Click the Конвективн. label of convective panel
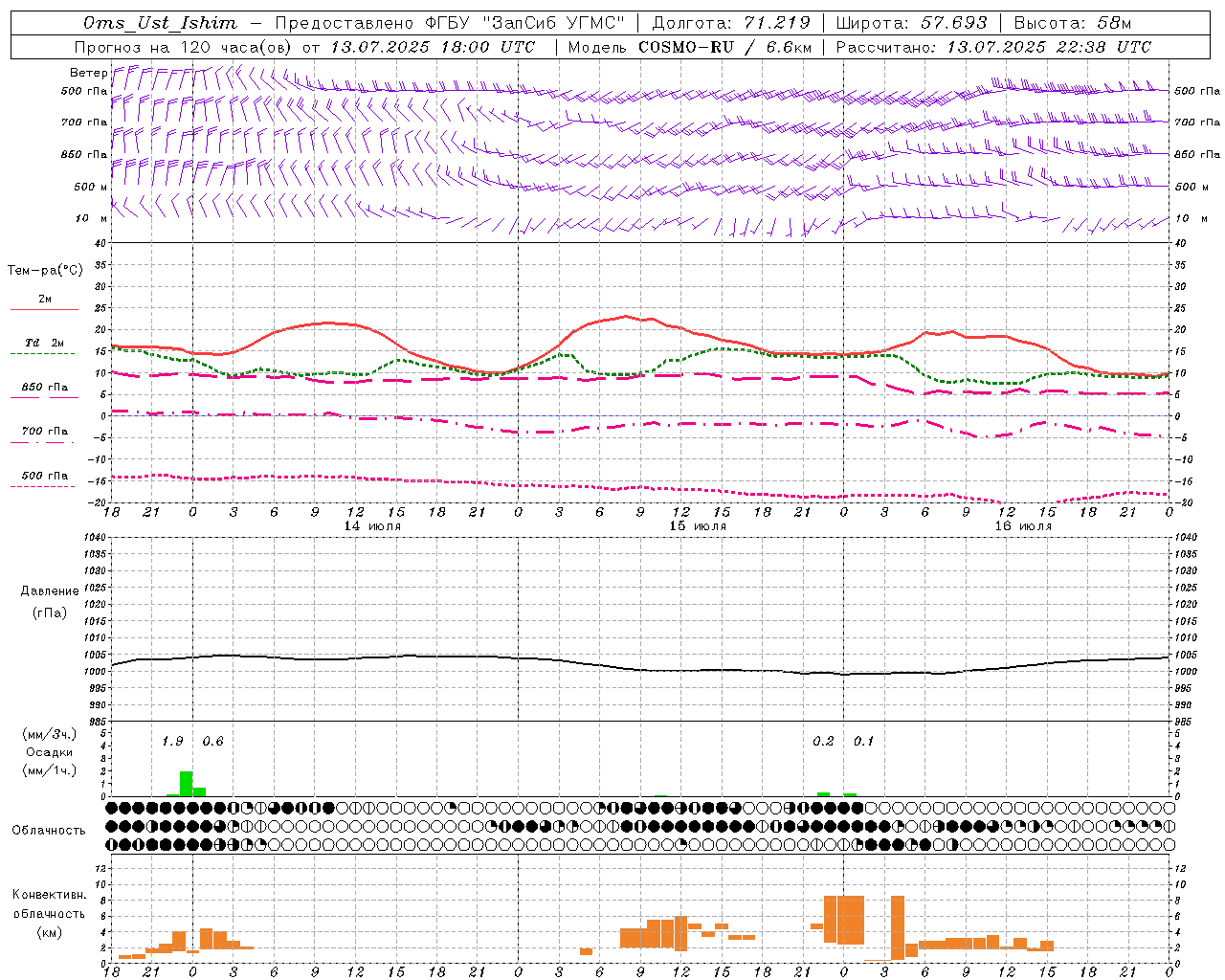This screenshot has width=1225, height=980. click(x=50, y=895)
